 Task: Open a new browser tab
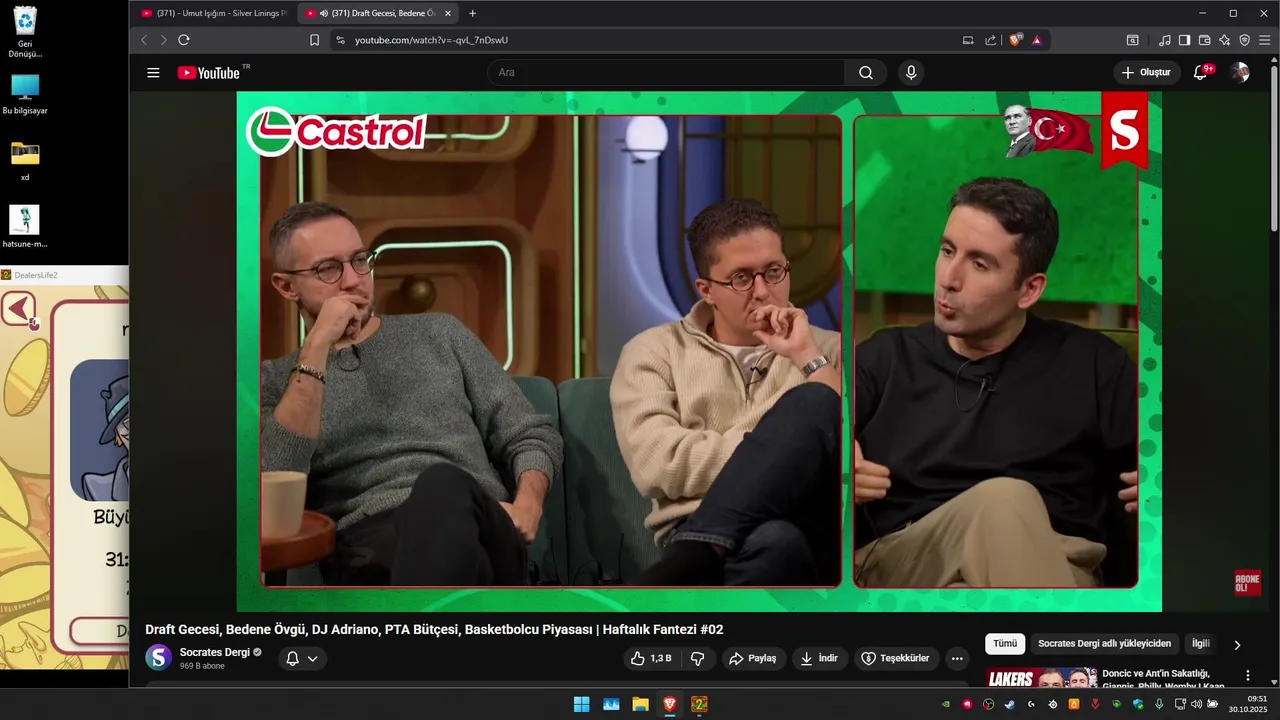point(473,13)
